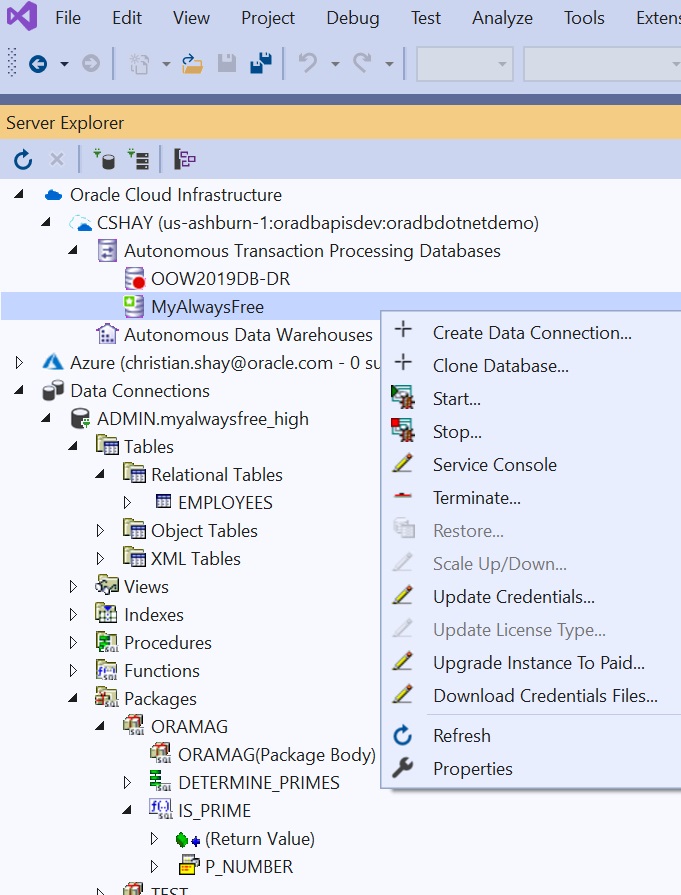Screen dimensions: 681x895
Task: Choose Stop in the context menu
Action: pos(531,432)
